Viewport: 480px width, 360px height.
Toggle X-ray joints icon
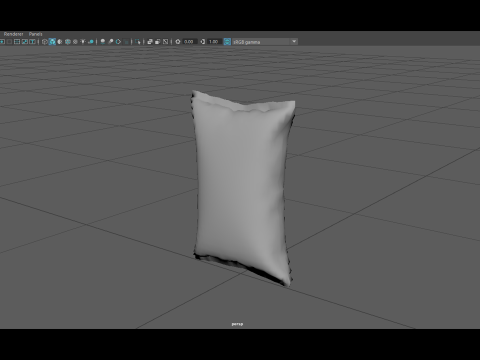165,42
